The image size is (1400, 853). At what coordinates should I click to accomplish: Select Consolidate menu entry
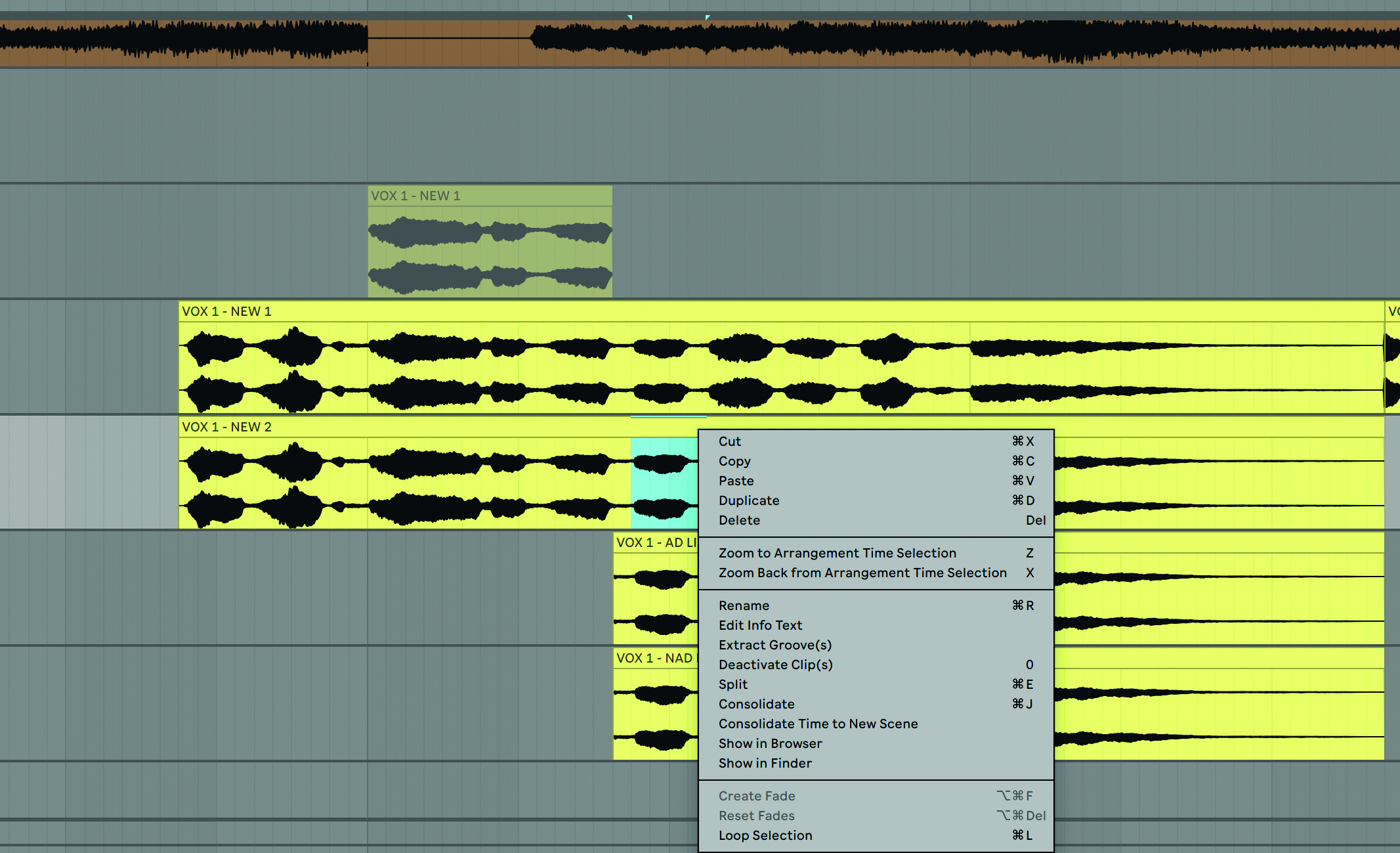(876, 704)
